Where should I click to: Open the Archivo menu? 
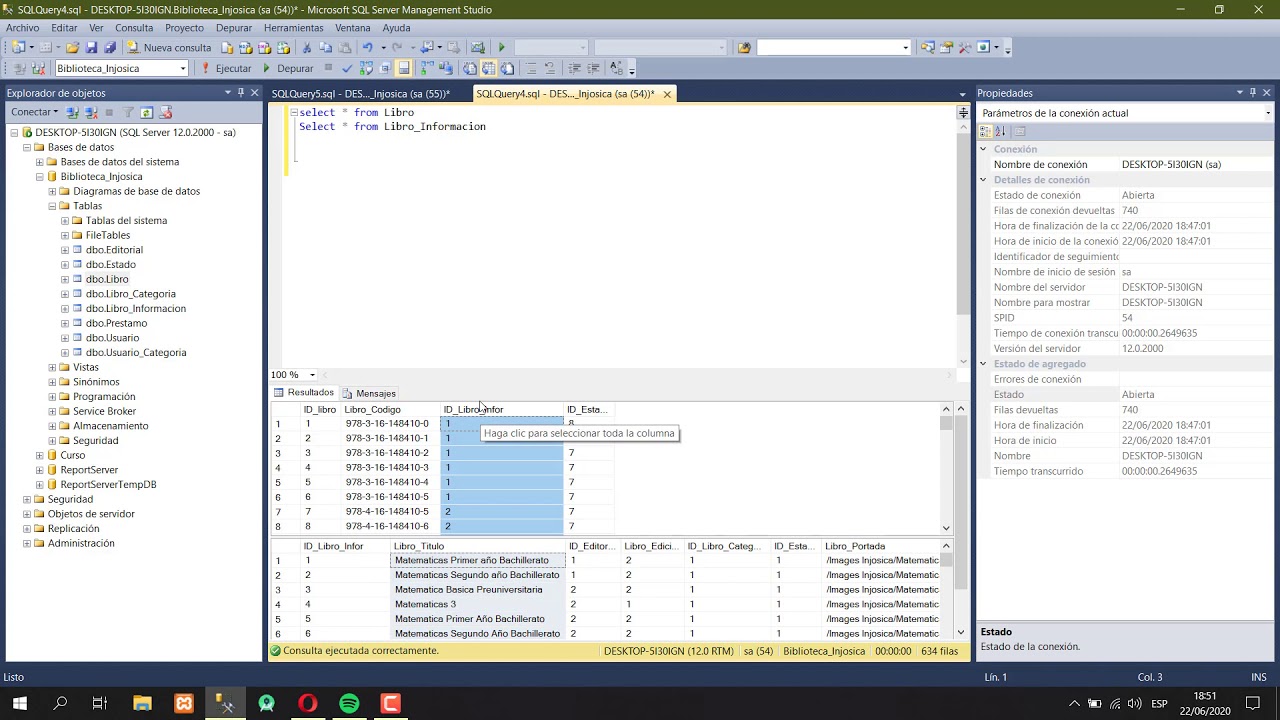[x=23, y=28]
